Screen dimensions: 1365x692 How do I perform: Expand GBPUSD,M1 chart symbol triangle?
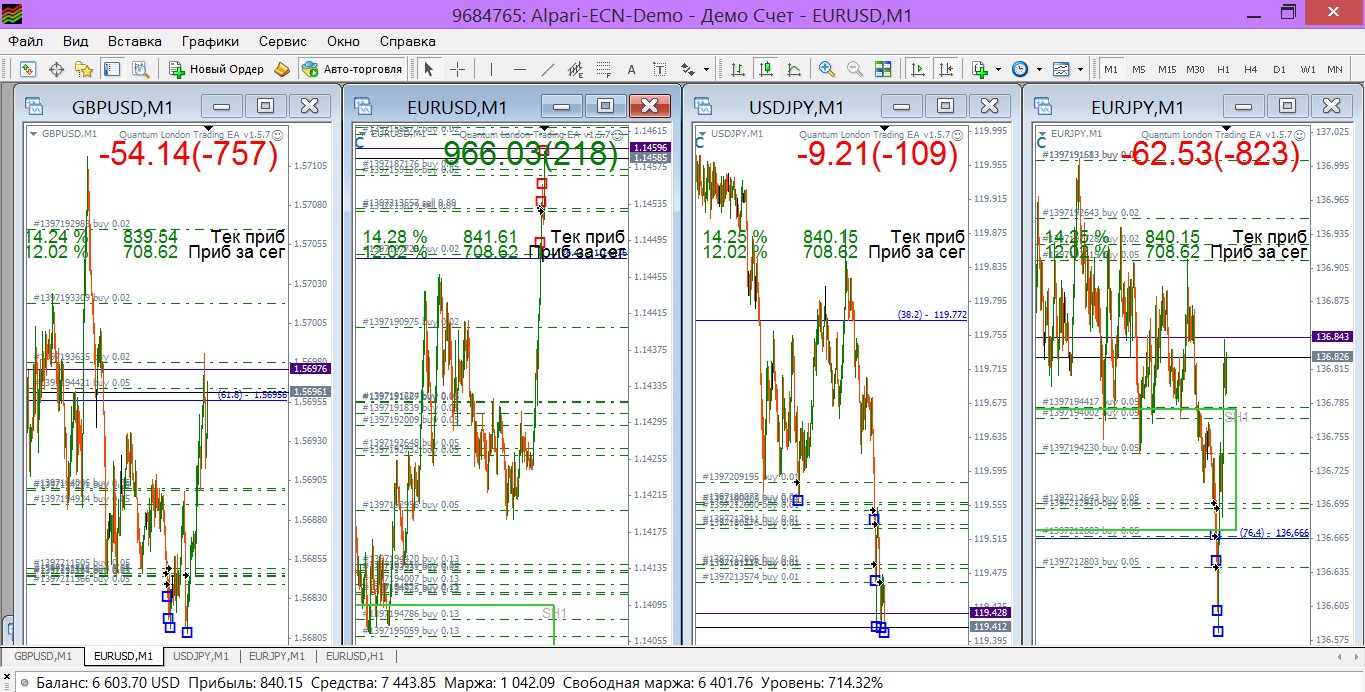tap(34, 133)
